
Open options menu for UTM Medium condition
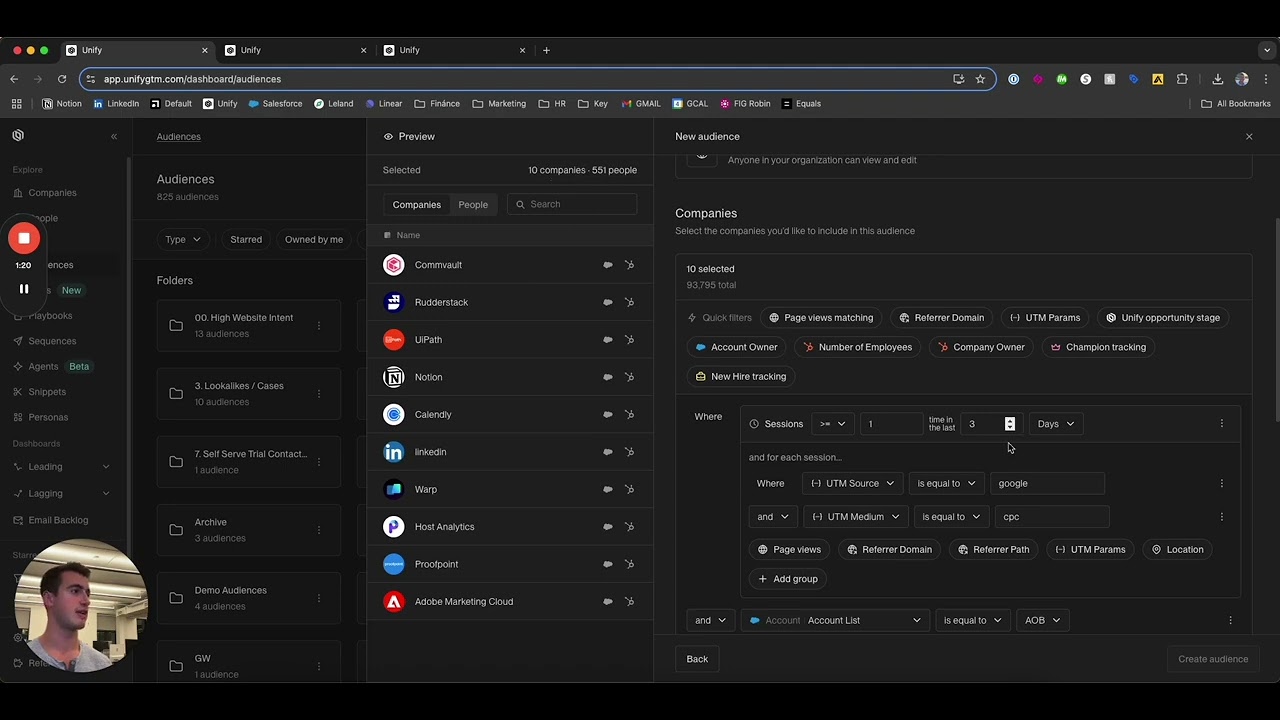1221,517
